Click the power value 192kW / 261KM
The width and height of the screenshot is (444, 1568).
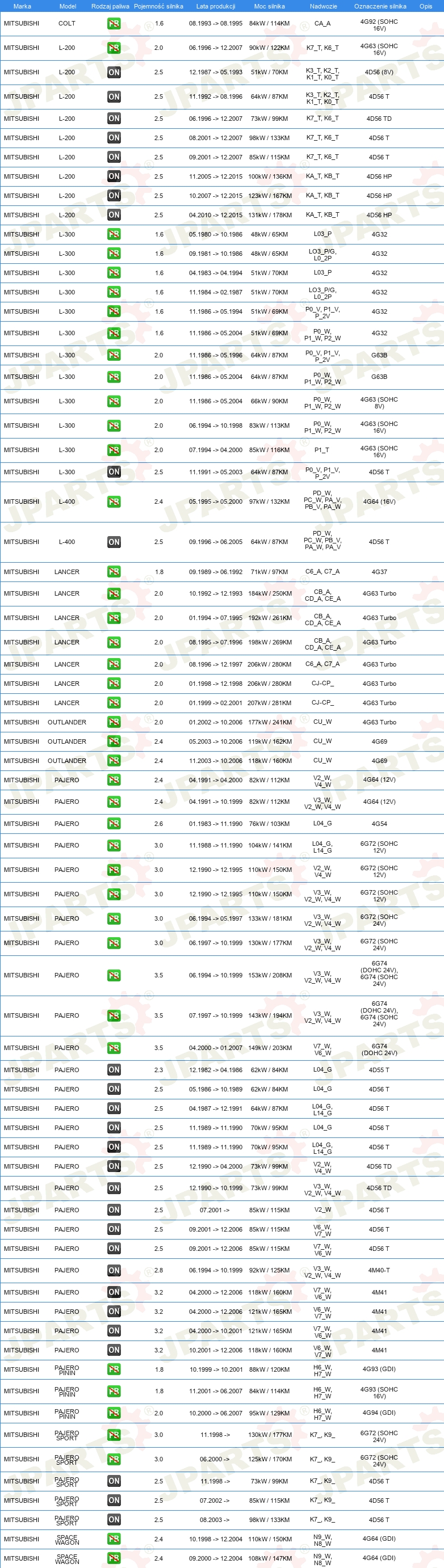click(270, 618)
